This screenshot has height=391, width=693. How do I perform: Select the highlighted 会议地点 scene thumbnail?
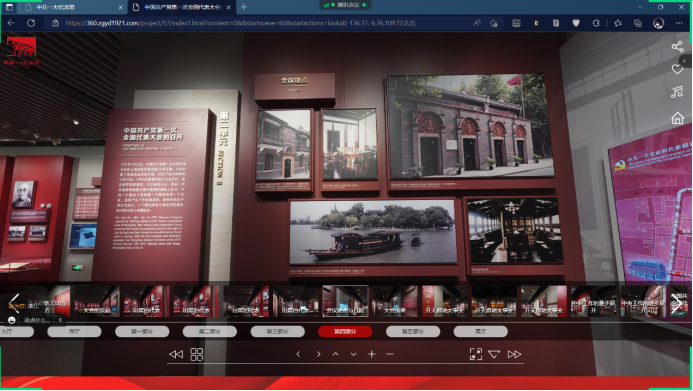pyautogui.click(x=345, y=301)
